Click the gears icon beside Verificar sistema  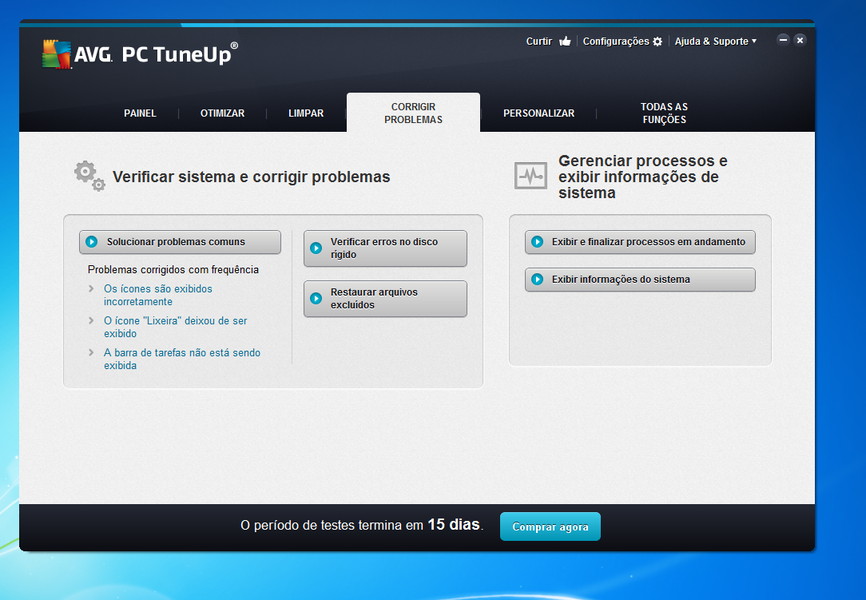89,176
